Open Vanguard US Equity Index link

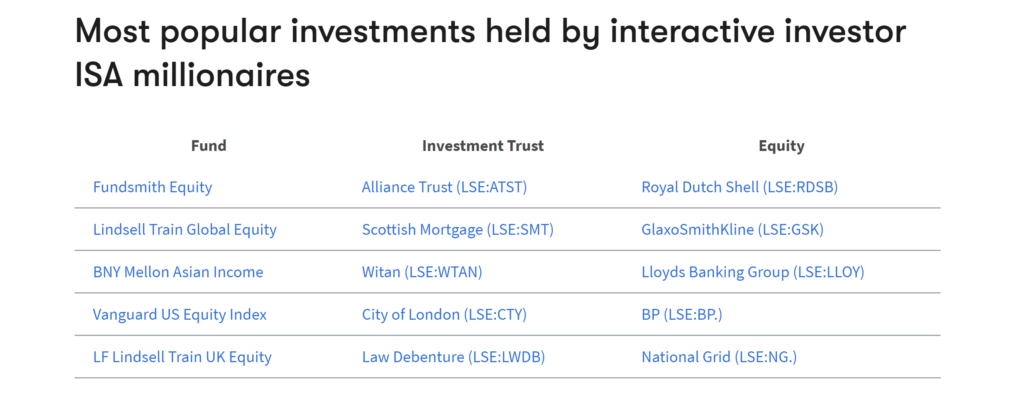click(180, 315)
